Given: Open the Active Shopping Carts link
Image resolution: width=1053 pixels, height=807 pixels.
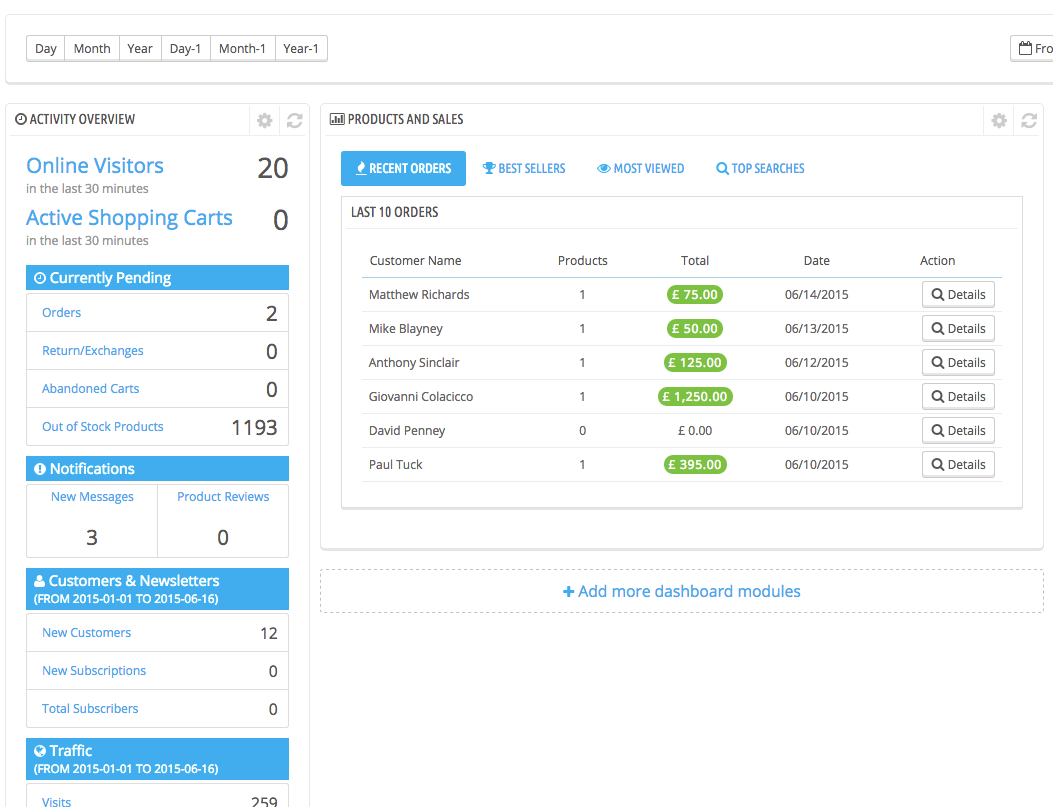Looking at the screenshot, I should (129, 218).
